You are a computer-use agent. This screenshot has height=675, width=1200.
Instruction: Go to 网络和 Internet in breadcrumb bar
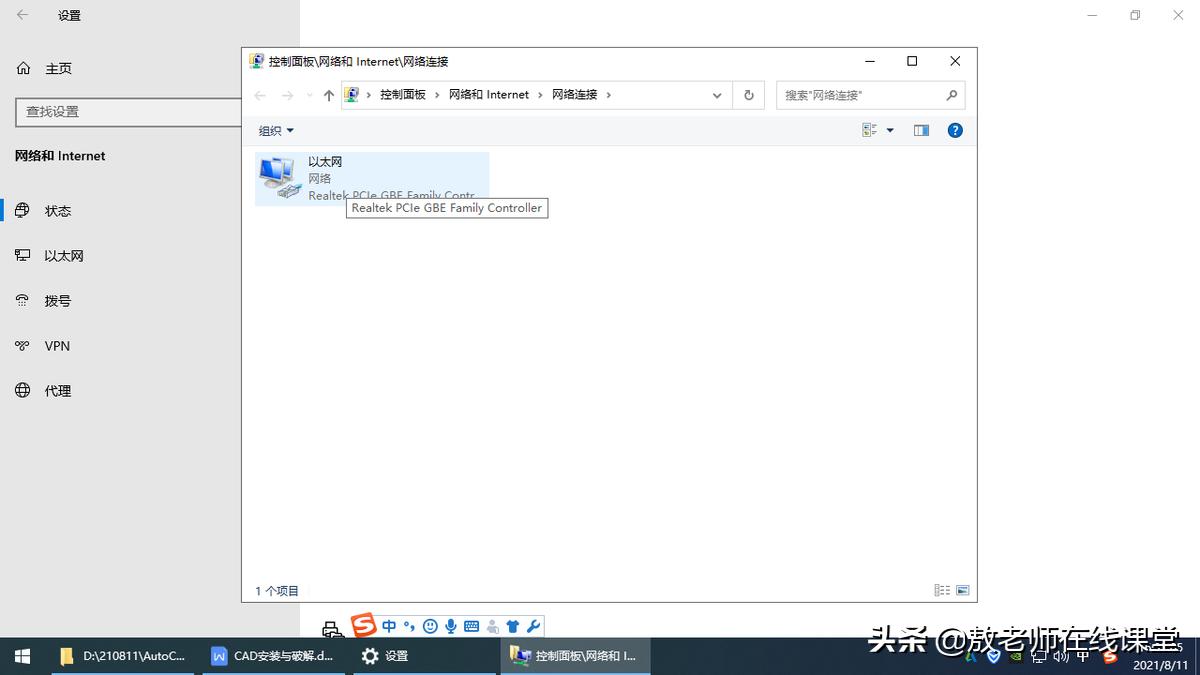click(489, 94)
